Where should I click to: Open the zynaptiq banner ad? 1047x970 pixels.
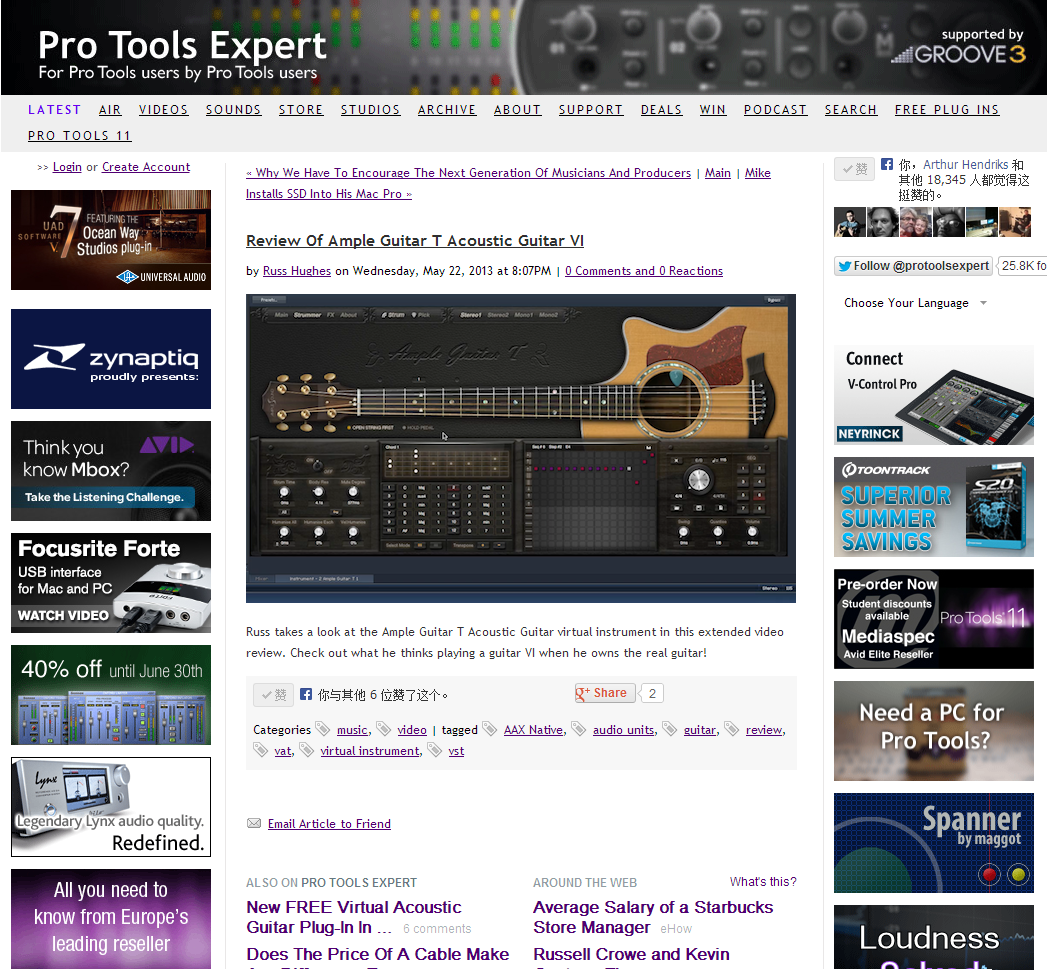click(111, 359)
